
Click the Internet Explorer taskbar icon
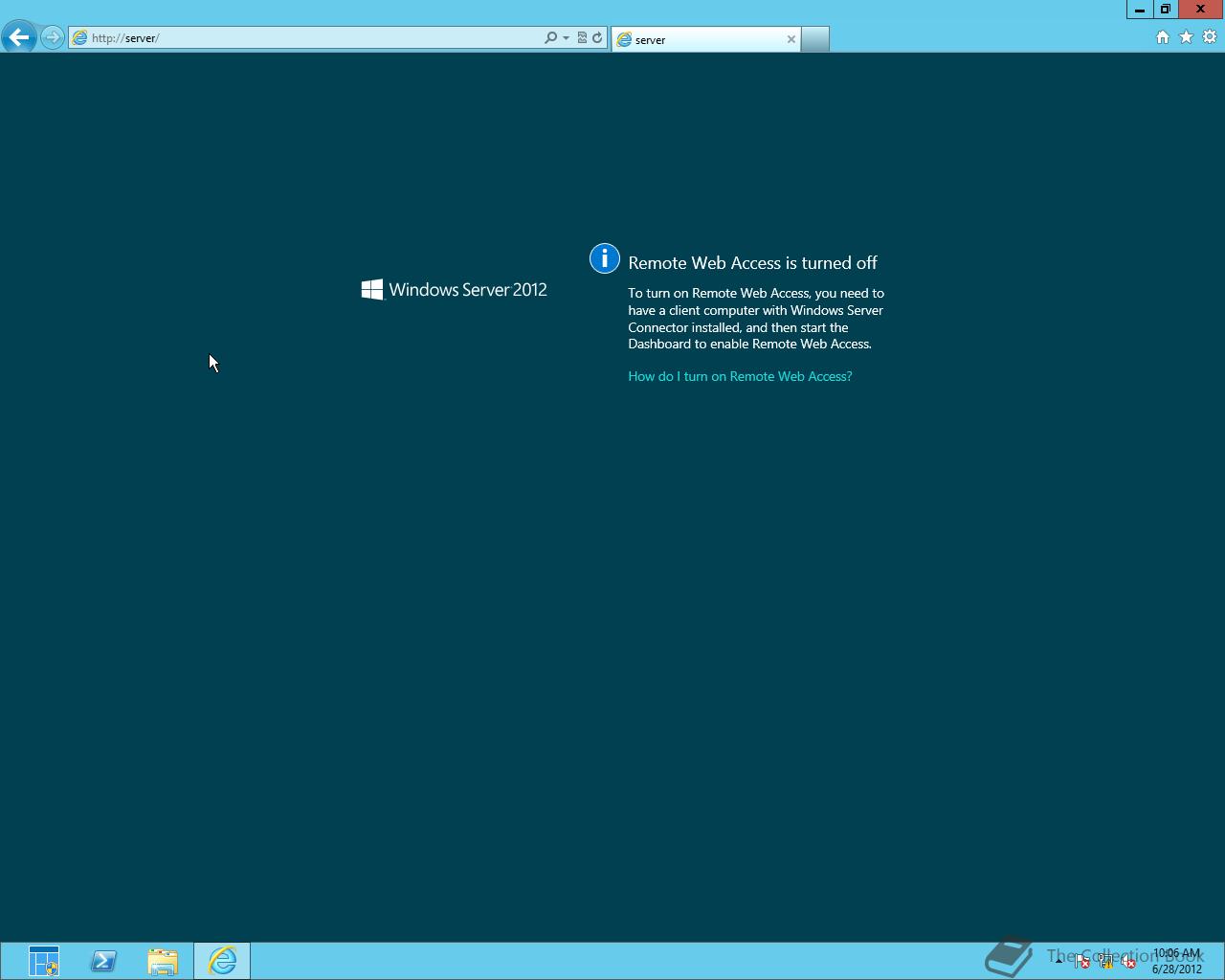tap(222, 961)
